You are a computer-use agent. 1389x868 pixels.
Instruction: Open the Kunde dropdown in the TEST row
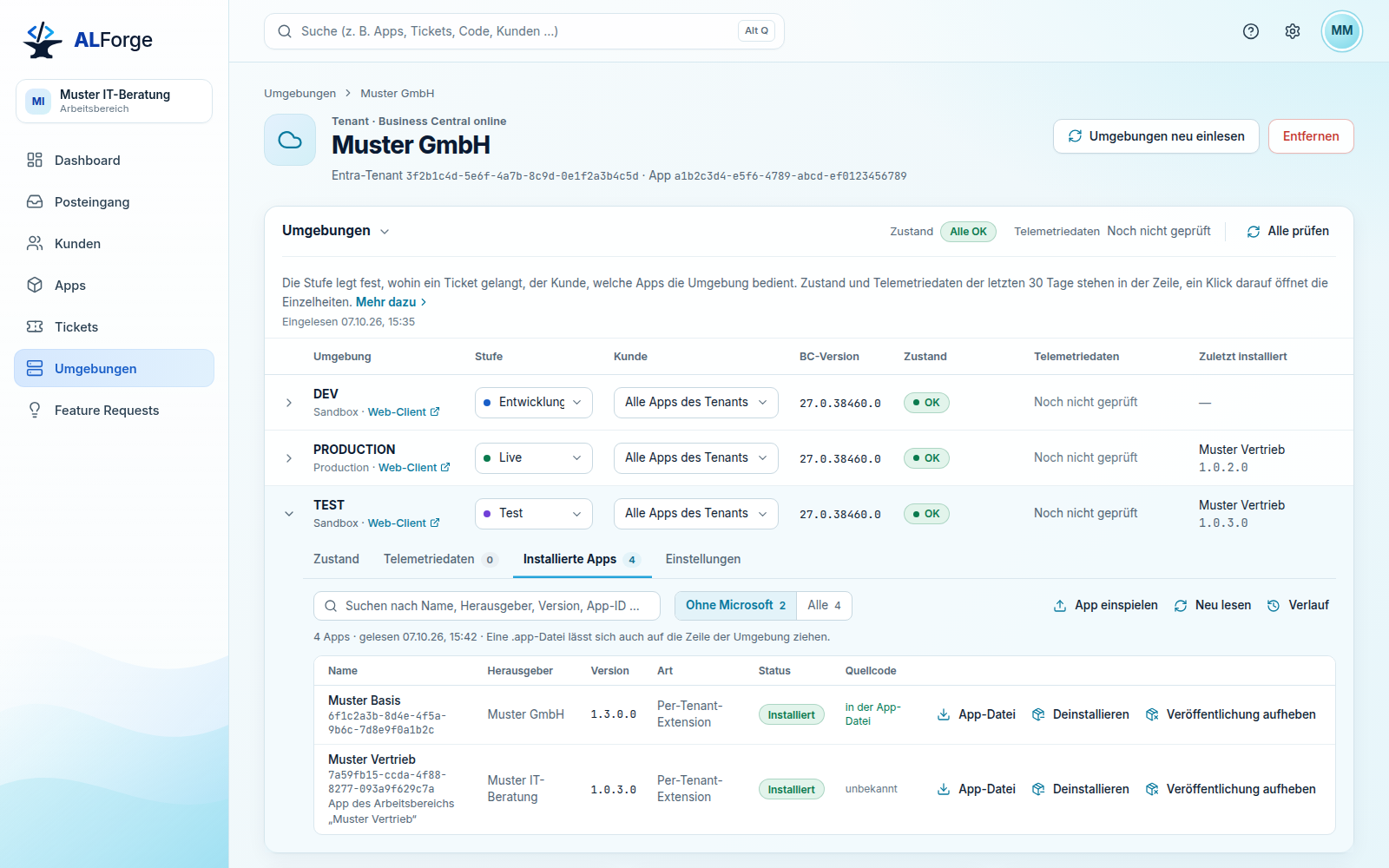(x=696, y=514)
